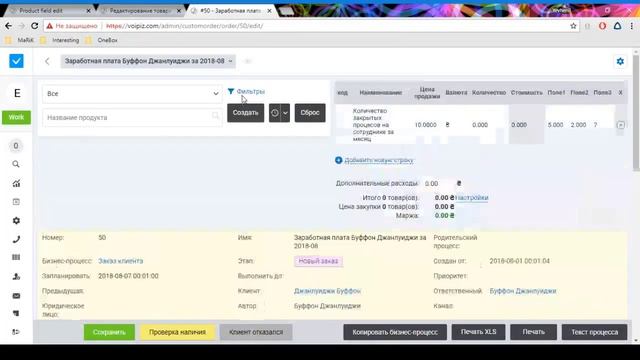Select the '#50 - Заработная плата' browser tab
The width and height of the screenshot is (640, 360).
[x=231, y=11]
